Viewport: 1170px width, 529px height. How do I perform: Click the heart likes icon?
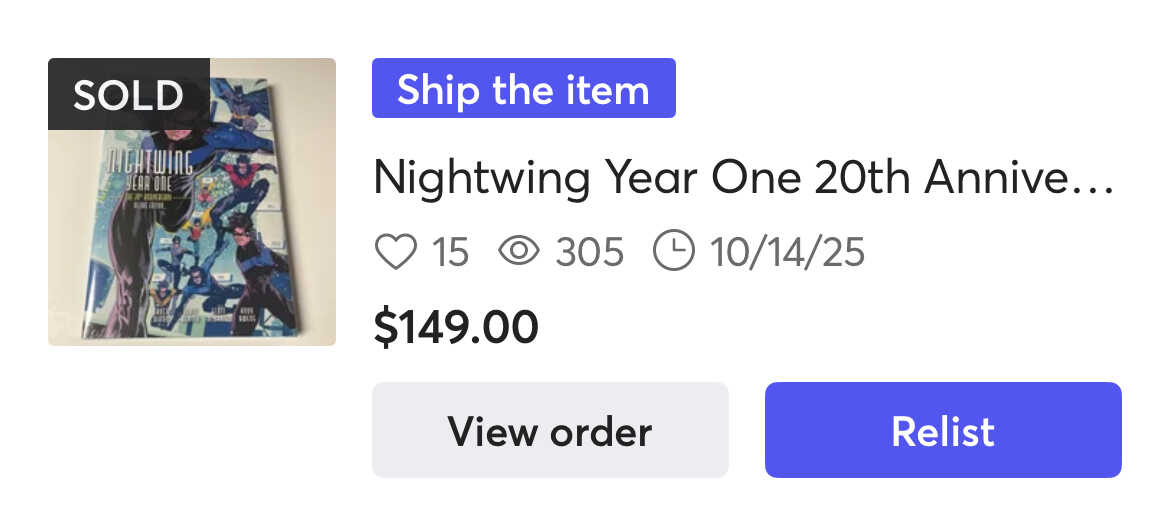[x=395, y=252]
